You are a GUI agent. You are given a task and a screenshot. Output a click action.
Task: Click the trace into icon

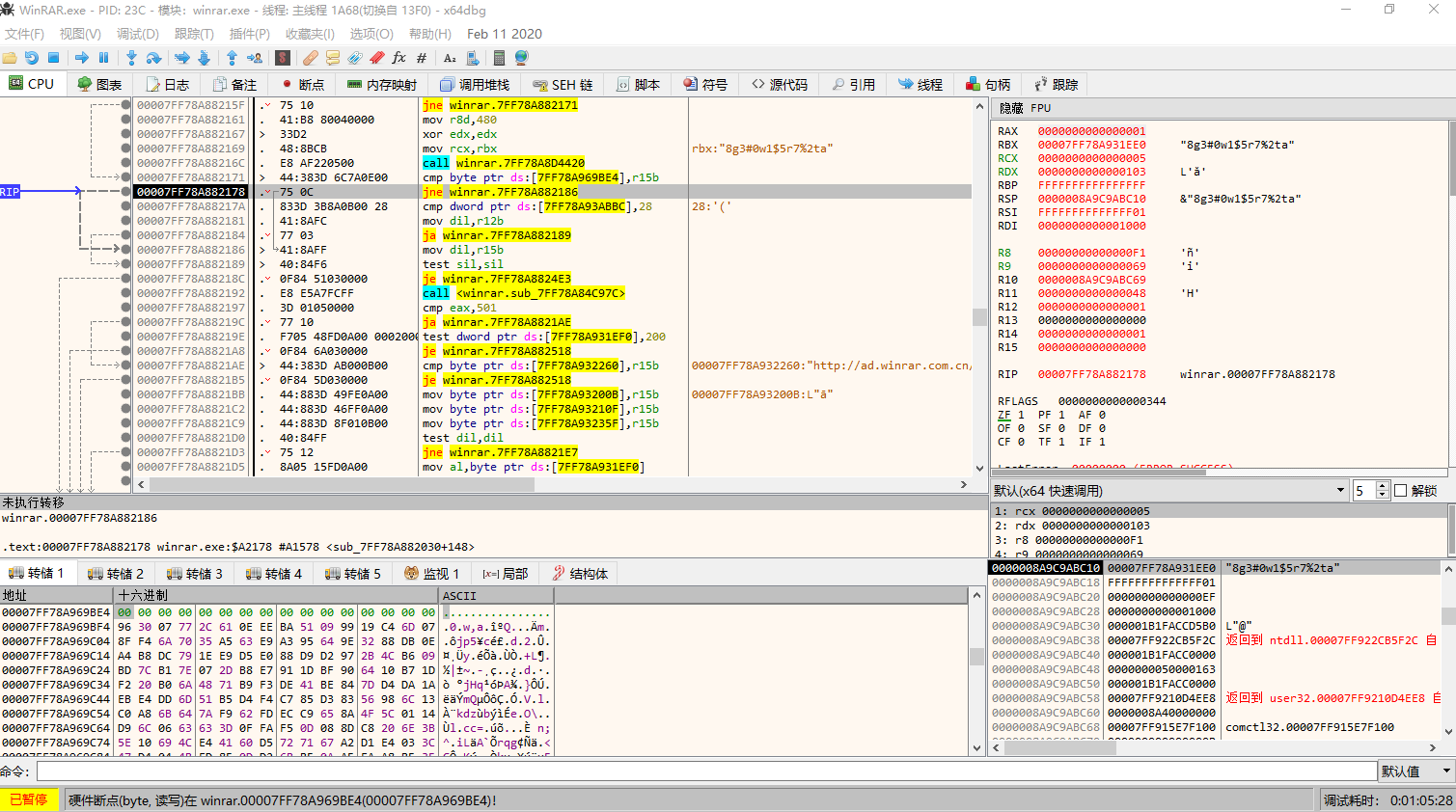point(181,58)
